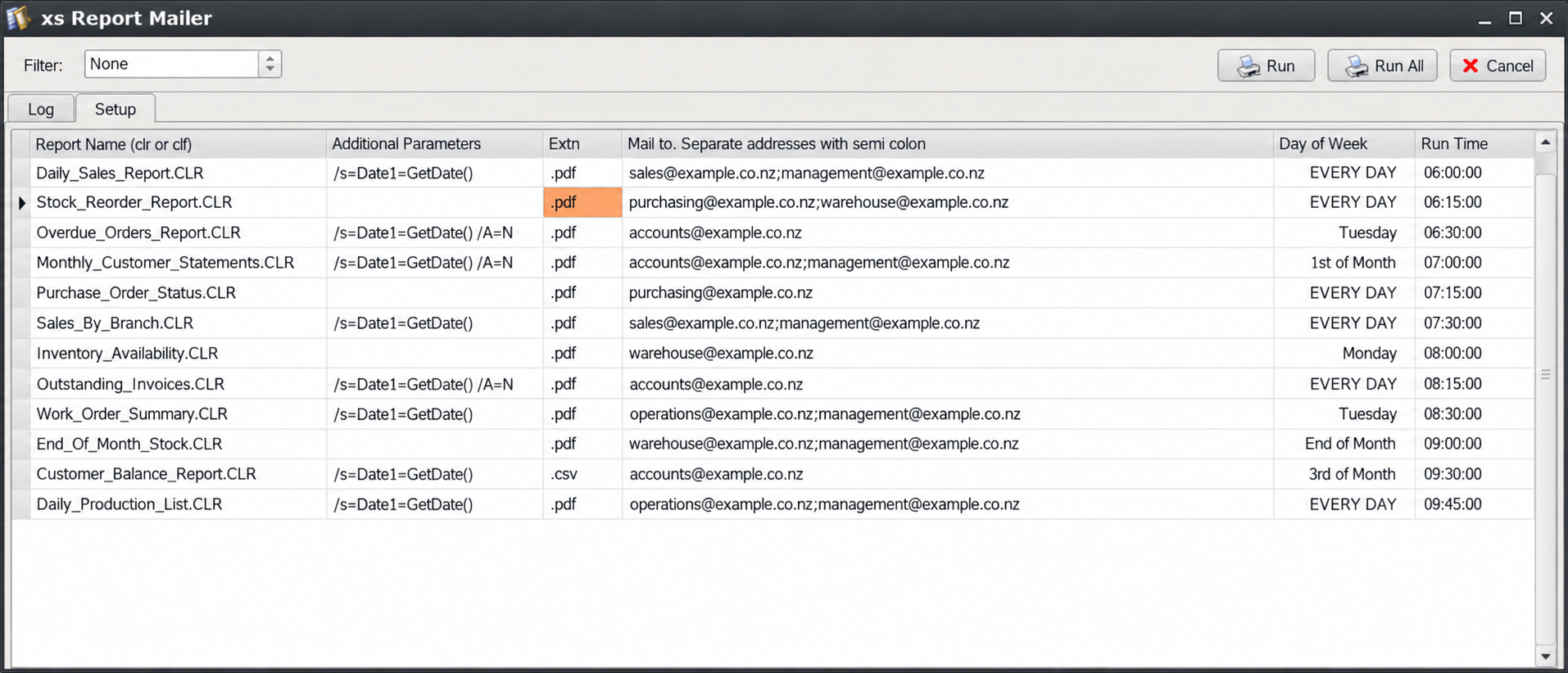This screenshot has height=673, width=1568.
Task: Click Customer_Balance_Report.CLR report name
Action: (146, 474)
